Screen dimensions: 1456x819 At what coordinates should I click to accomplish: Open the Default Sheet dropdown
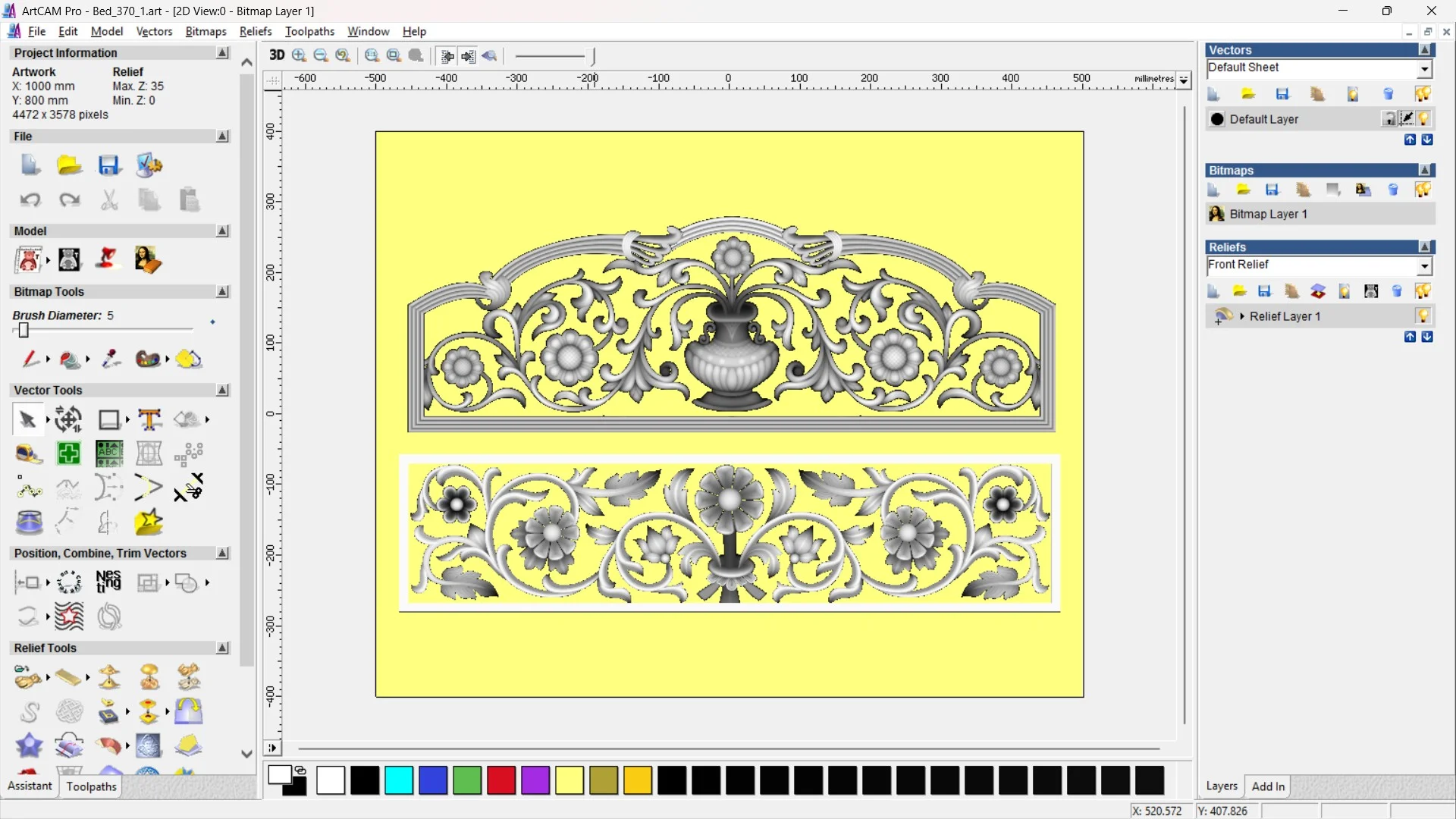point(1424,68)
